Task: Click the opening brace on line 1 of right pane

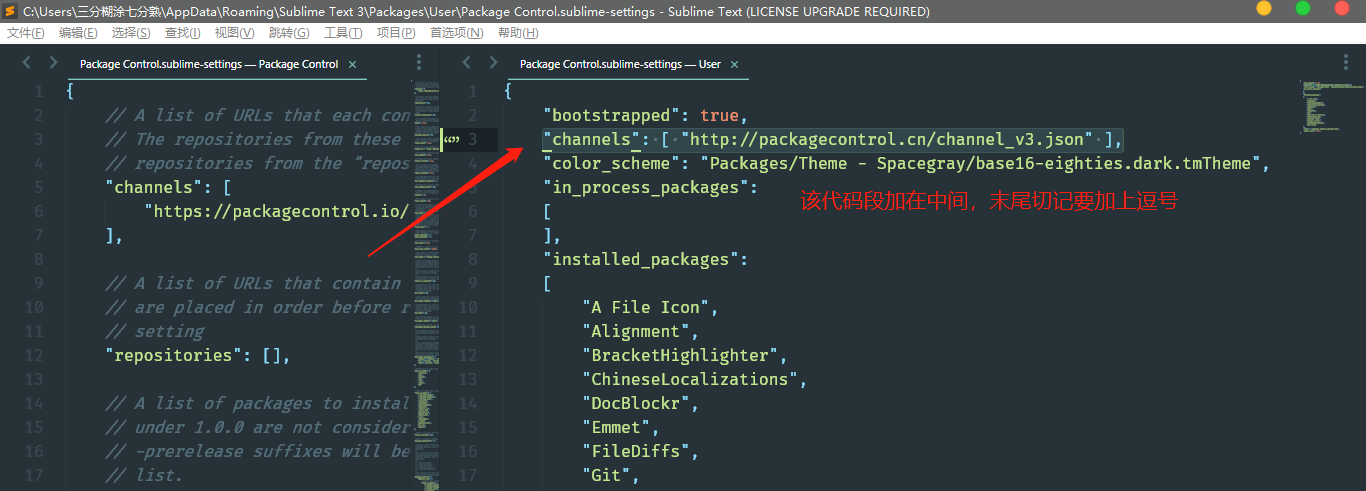Action: 508,91
